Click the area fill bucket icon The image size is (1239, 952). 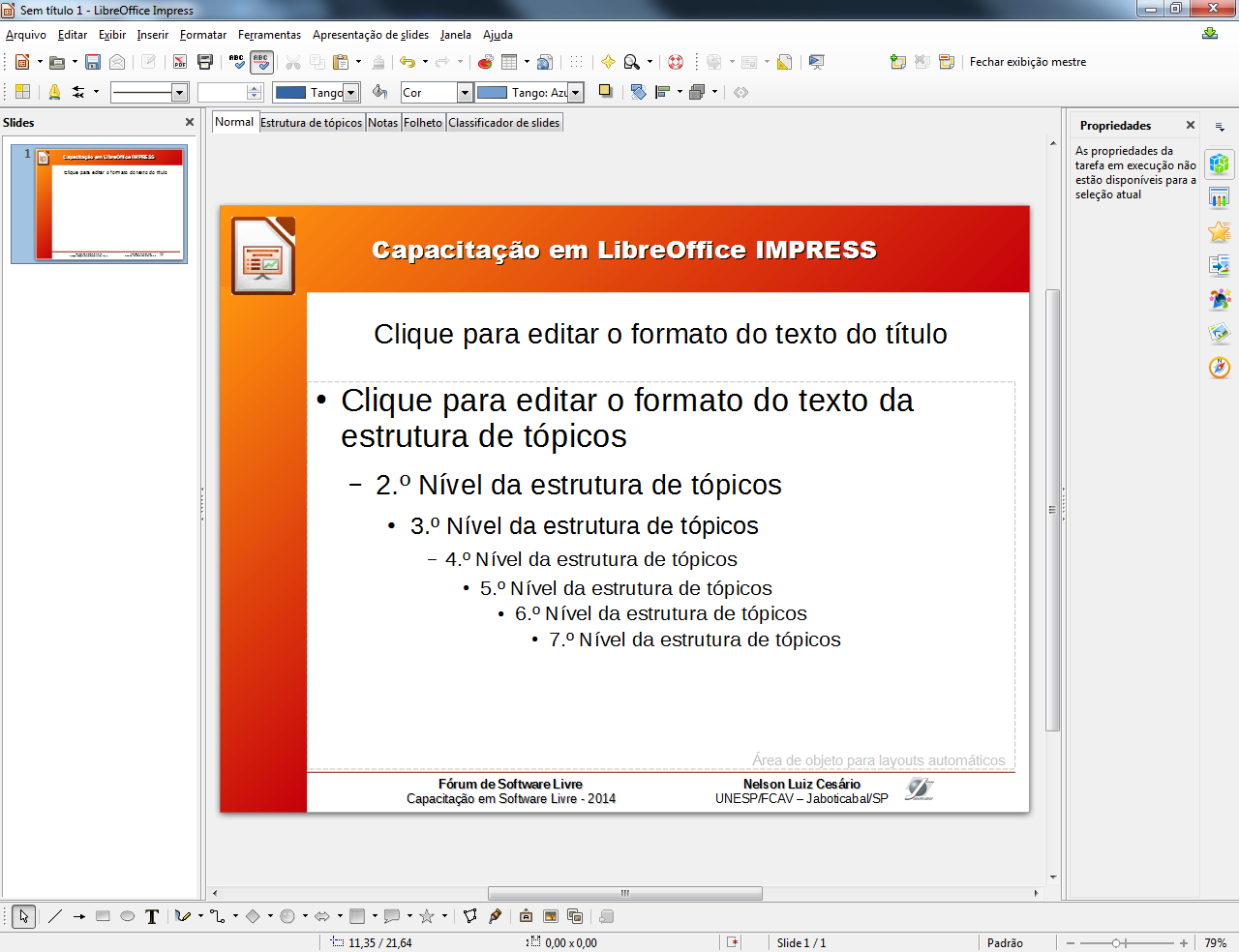(x=379, y=92)
